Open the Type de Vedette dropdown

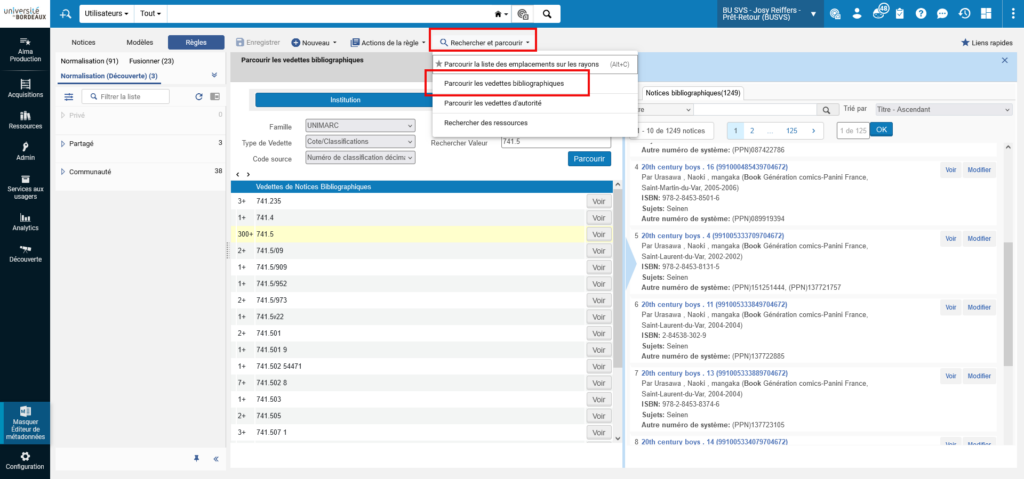(360, 141)
